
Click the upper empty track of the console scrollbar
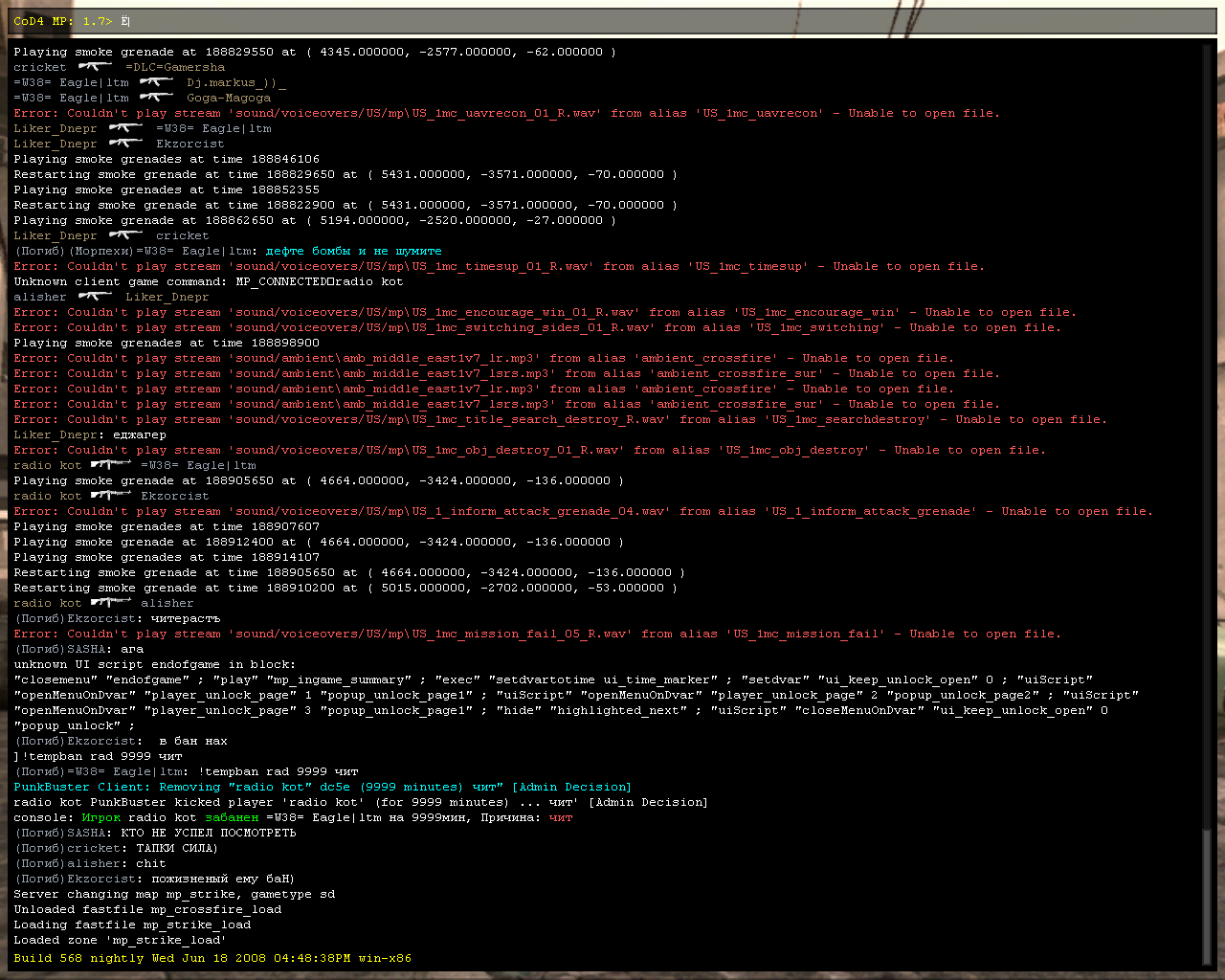pyautogui.click(x=1208, y=435)
